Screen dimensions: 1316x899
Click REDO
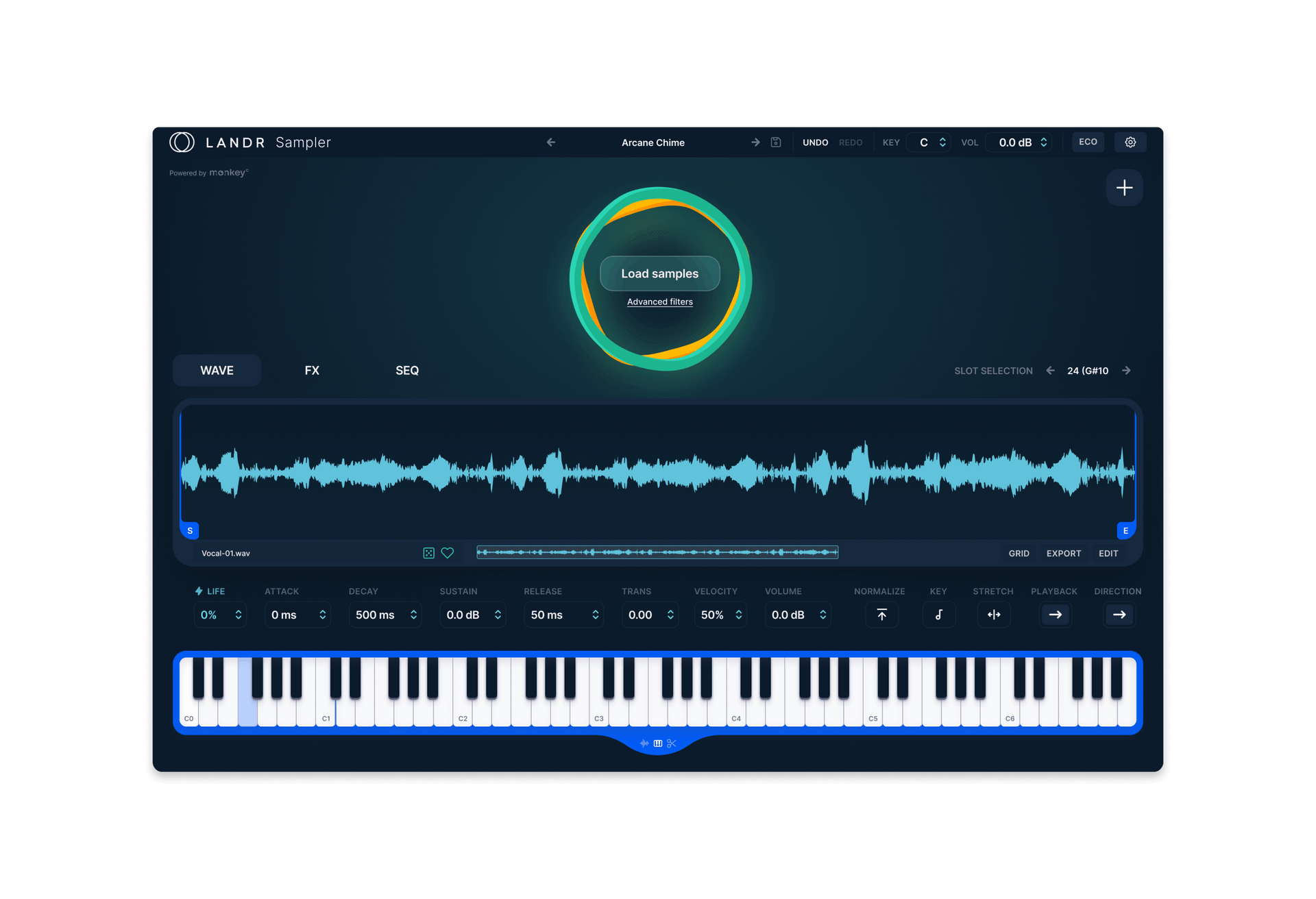pos(851,143)
